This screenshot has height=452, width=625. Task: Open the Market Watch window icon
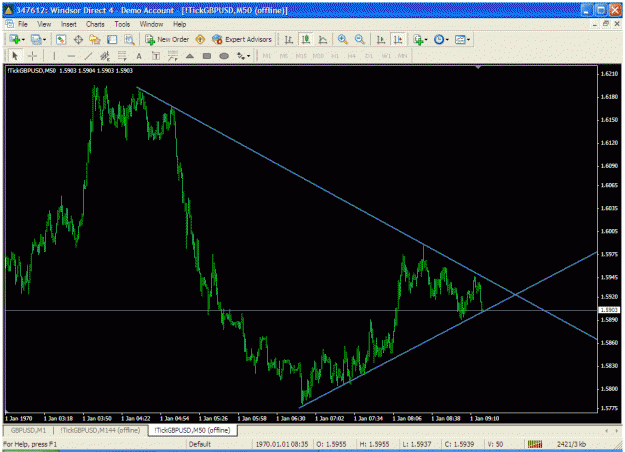click(61, 39)
